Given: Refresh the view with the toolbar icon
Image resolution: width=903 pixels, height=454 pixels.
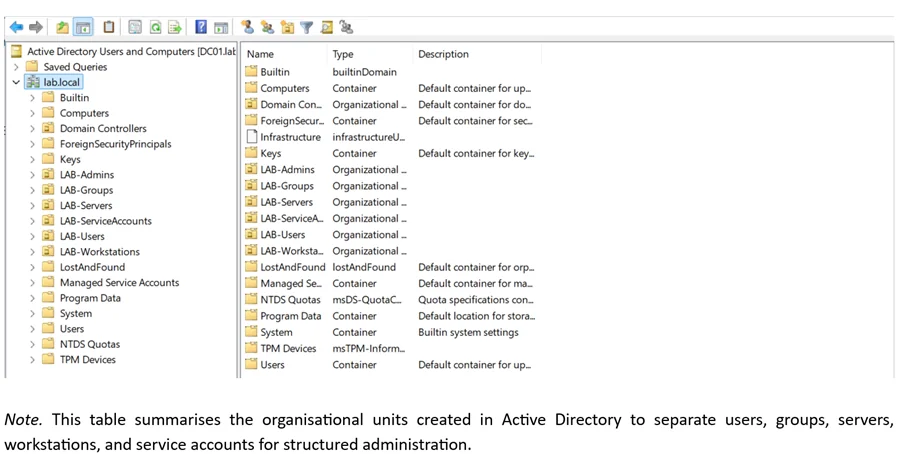Looking at the screenshot, I should pyautogui.click(x=155, y=27).
